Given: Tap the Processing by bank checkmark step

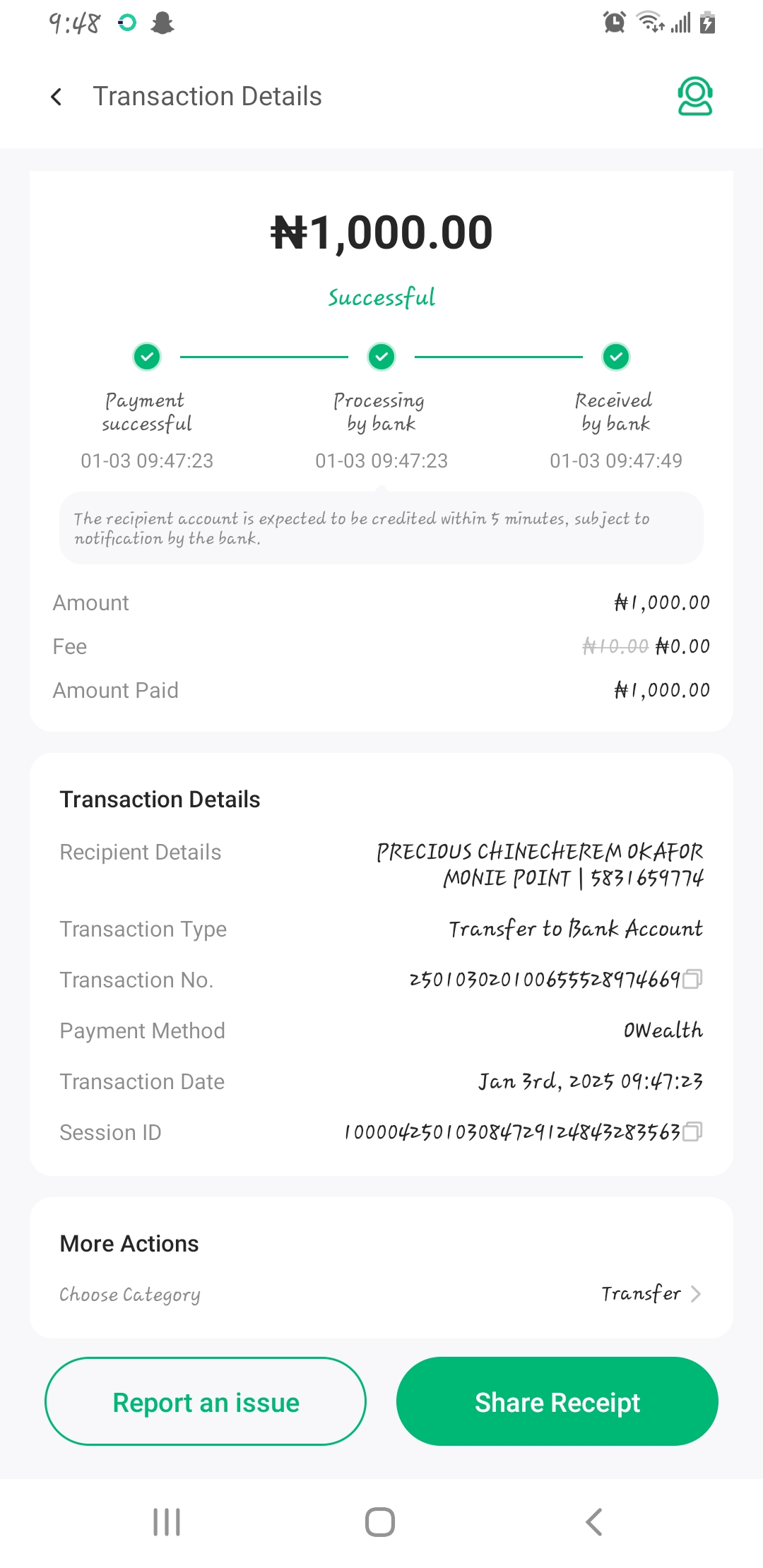Looking at the screenshot, I should pos(381,357).
